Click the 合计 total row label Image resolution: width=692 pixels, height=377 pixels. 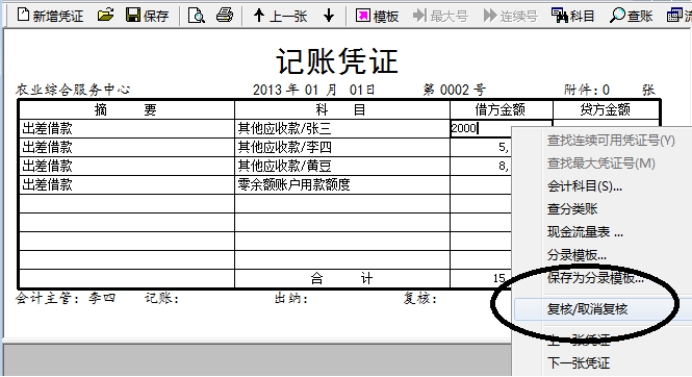(342, 279)
